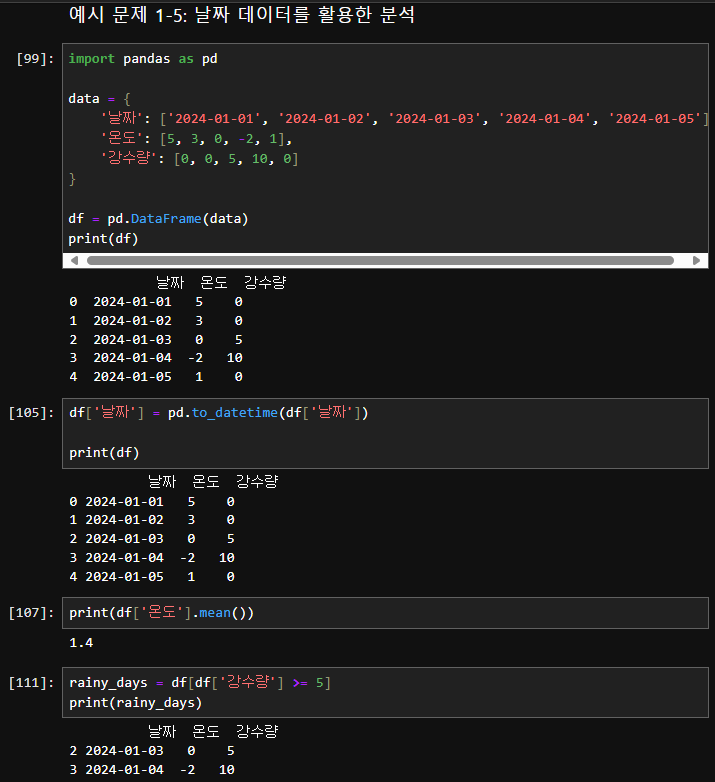Image resolution: width=715 pixels, height=782 pixels.
Task: Click 'print(df)' in cell 105
Action: coord(104,452)
